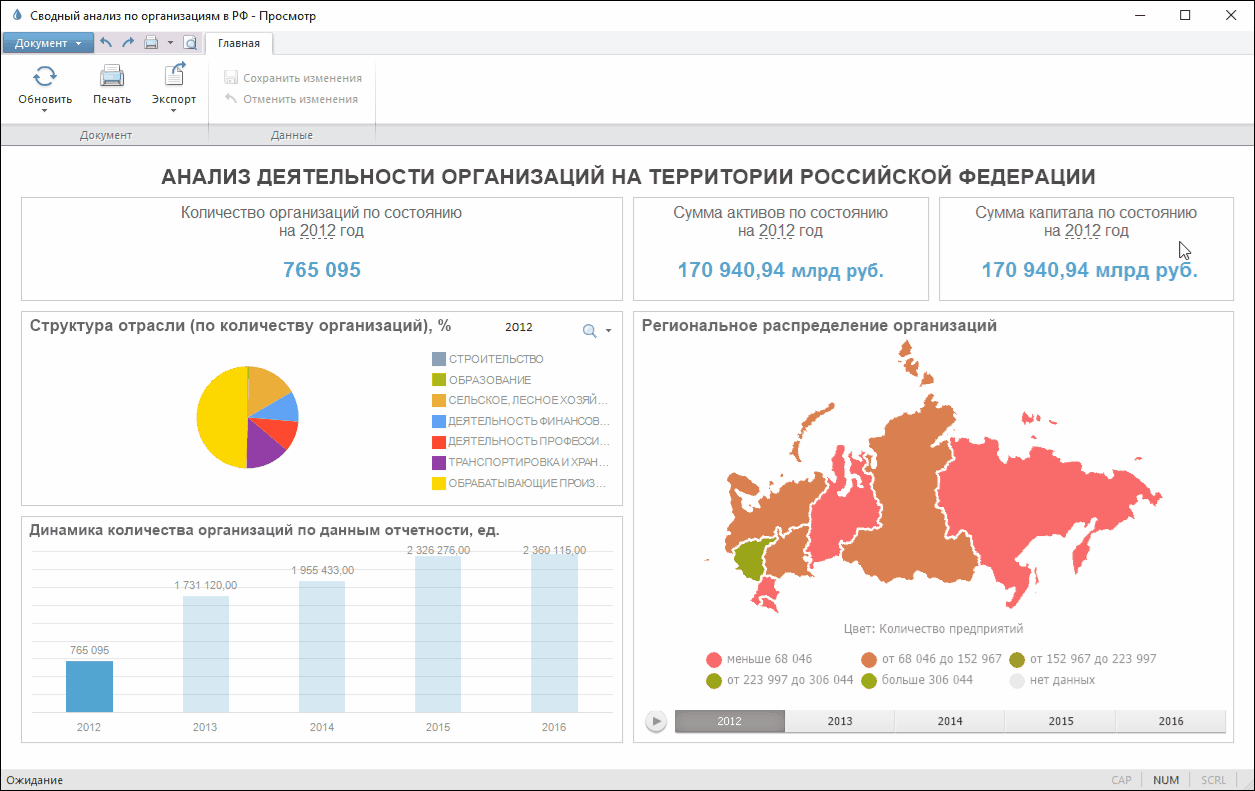1255x791 pixels.
Task: Open print preview from quick access toolbar
Action: tap(190, 43)
